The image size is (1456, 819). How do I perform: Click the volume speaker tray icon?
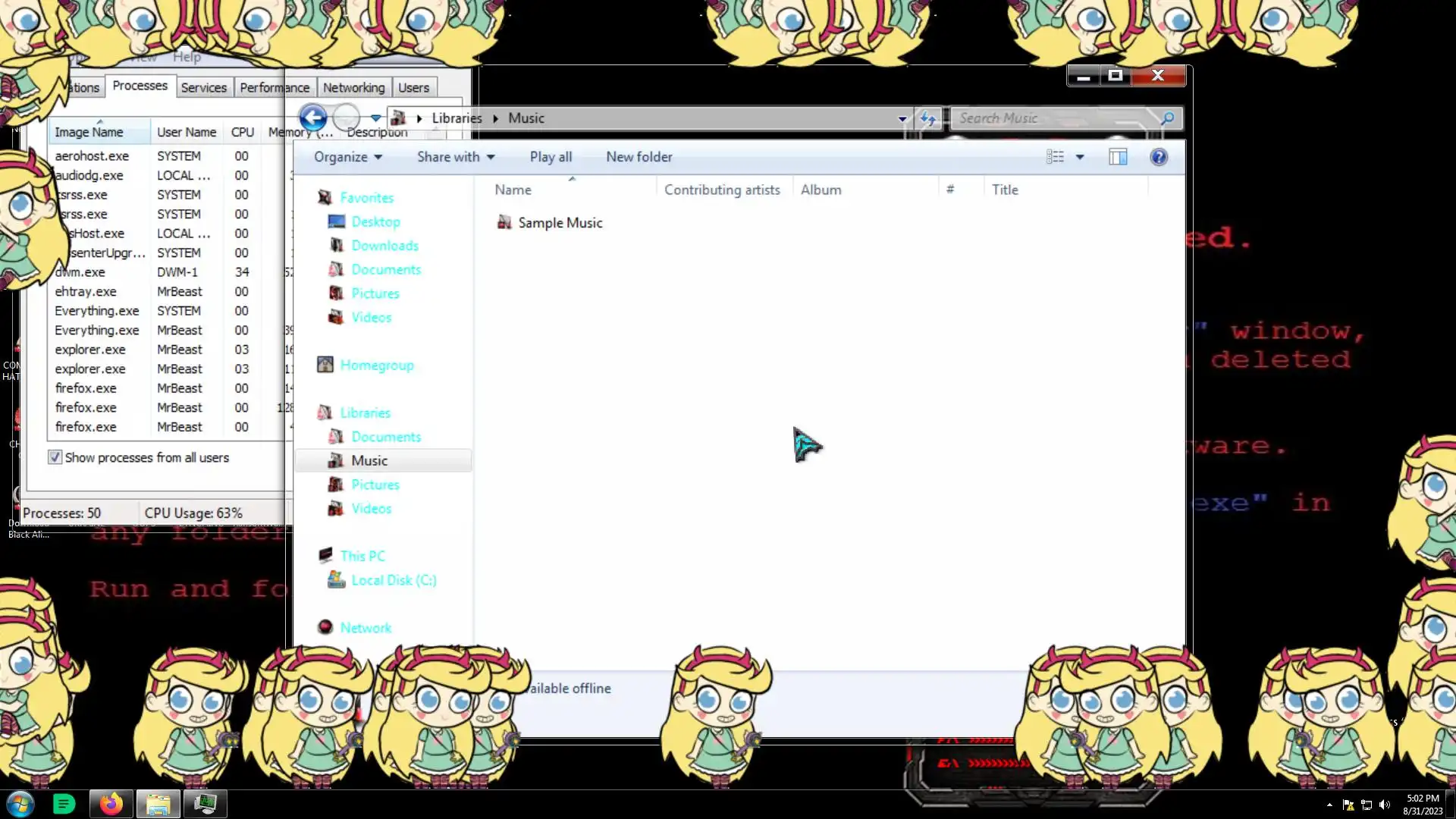pos(1385,805)
